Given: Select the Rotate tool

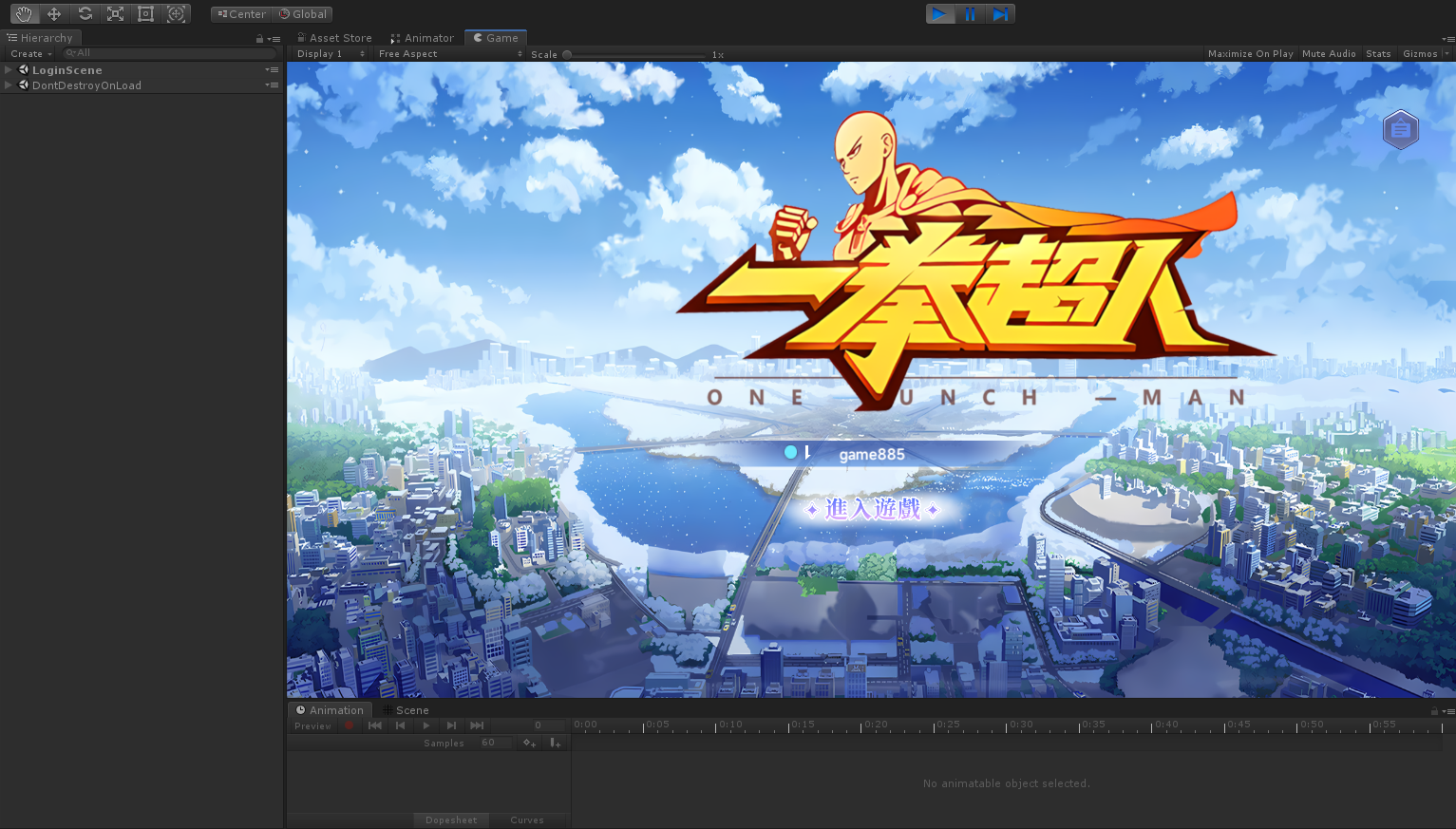Looking at the screenshot, I should (x=85, y=14).
